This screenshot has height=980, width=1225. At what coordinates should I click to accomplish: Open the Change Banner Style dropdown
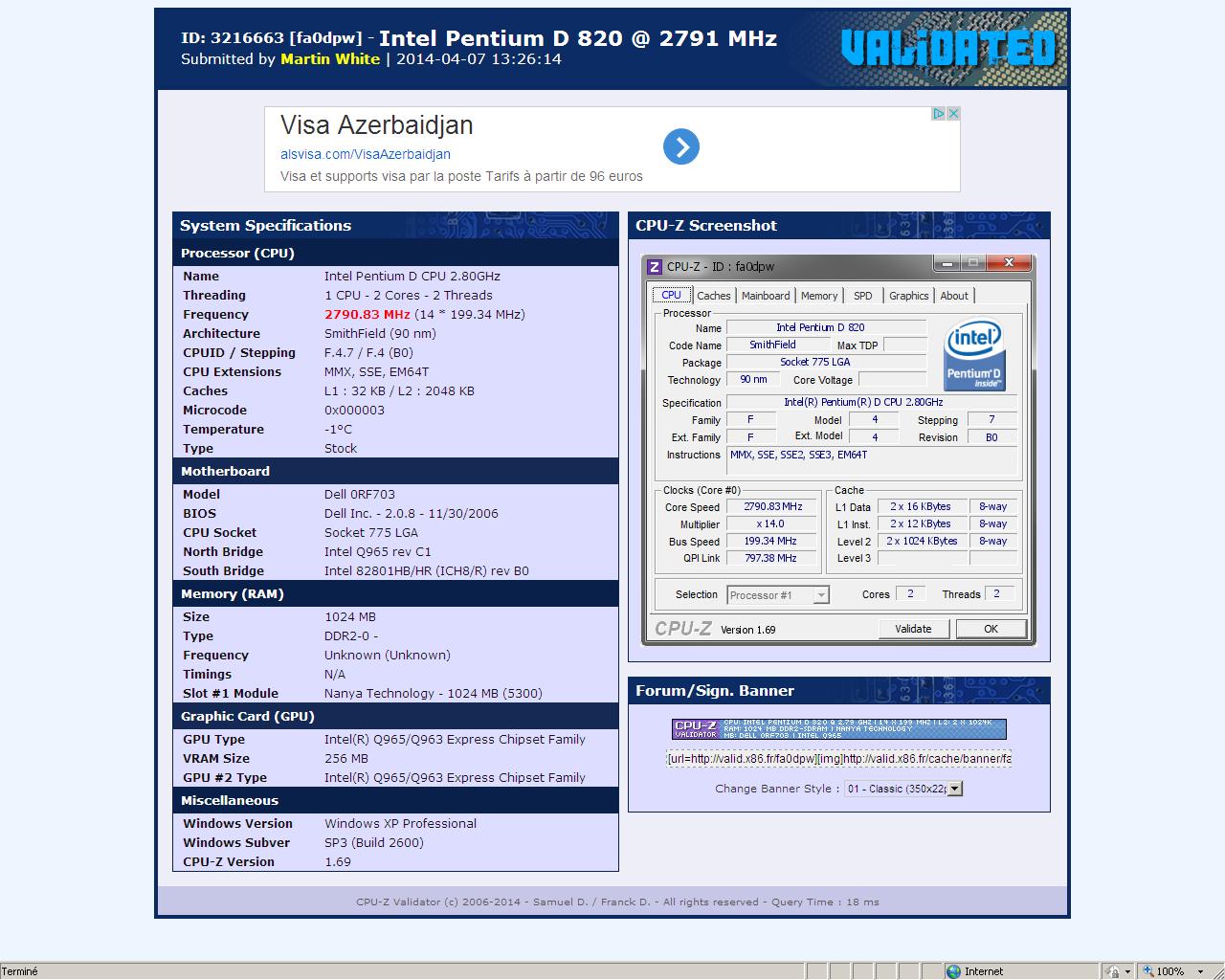point(903,789)
